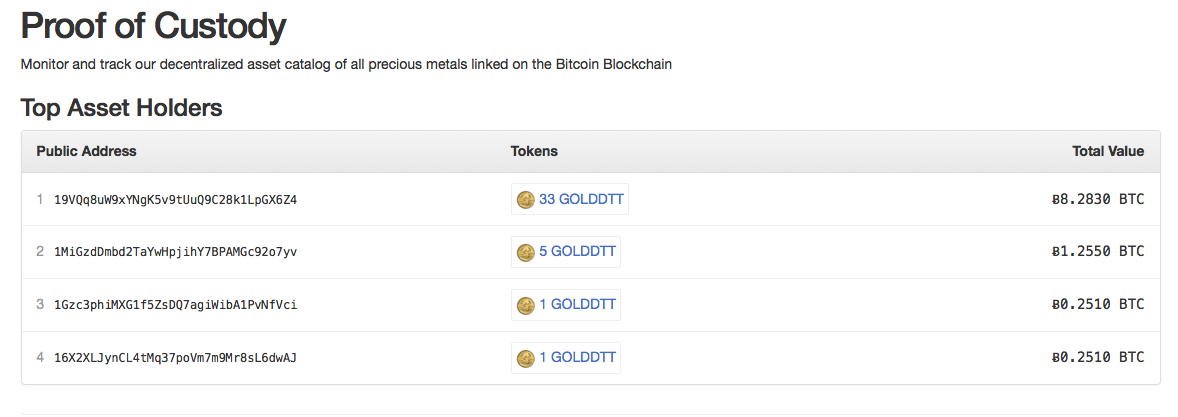
Task: Click the 8.2830 BTC total value
Action: [x=1098, y=200]
